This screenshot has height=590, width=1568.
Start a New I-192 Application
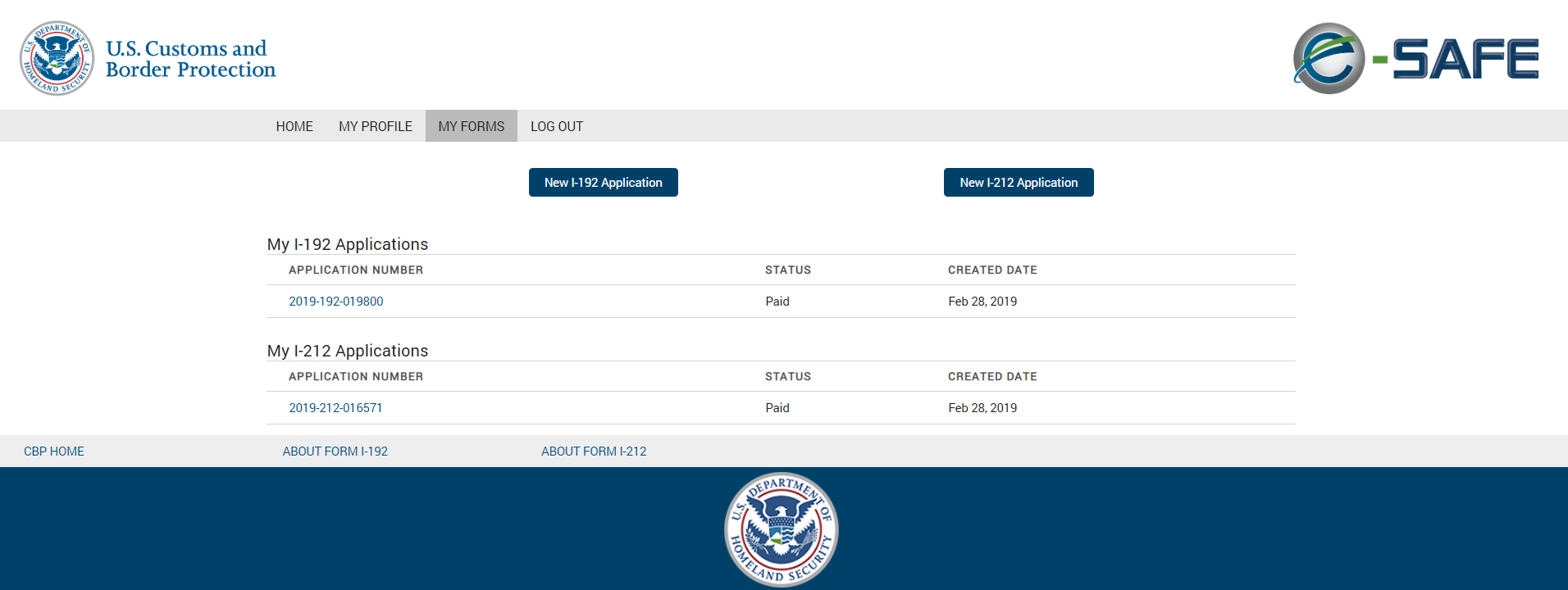click(604, 183)
